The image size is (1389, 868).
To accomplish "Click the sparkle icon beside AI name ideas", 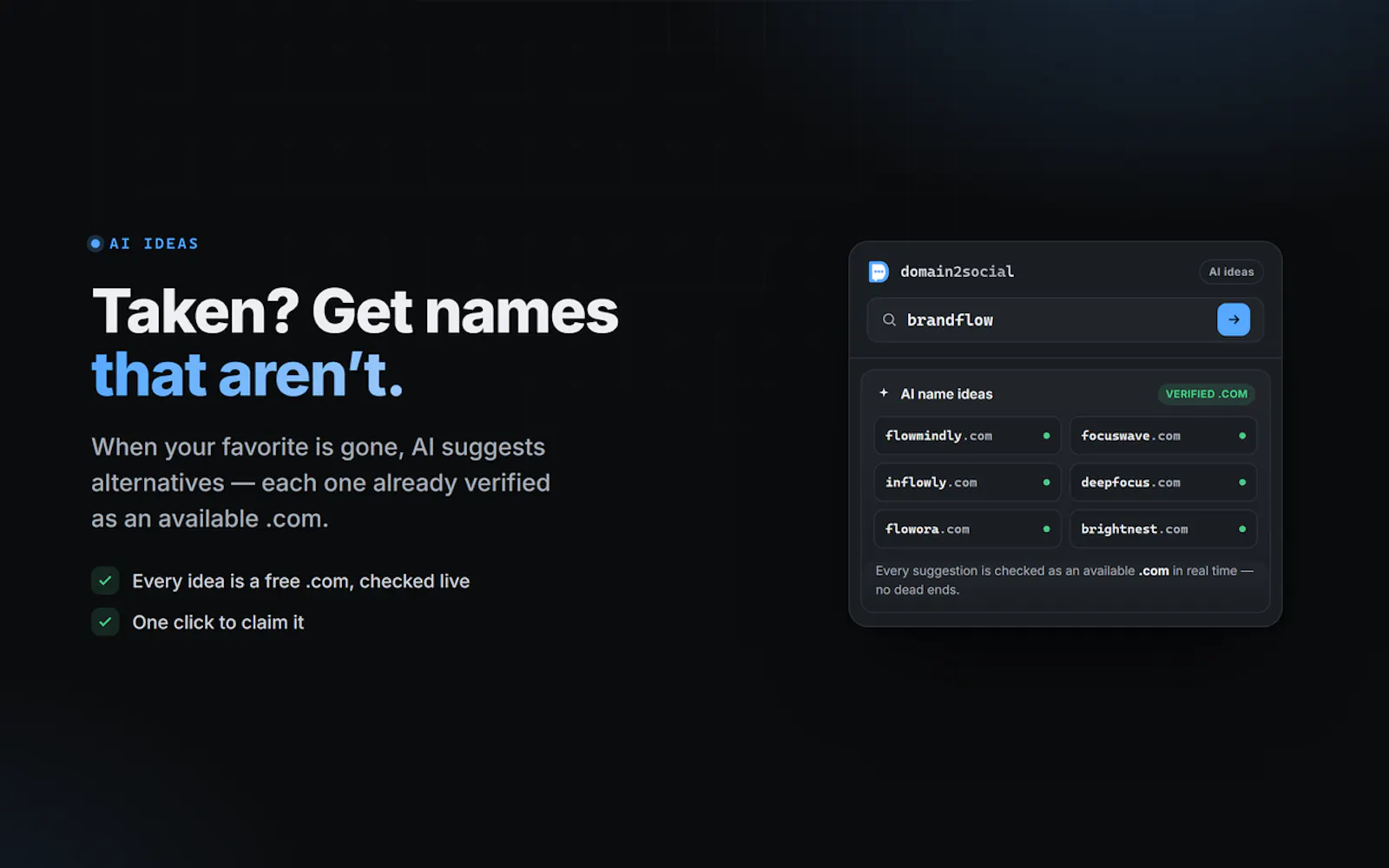I will coord(884,393).
